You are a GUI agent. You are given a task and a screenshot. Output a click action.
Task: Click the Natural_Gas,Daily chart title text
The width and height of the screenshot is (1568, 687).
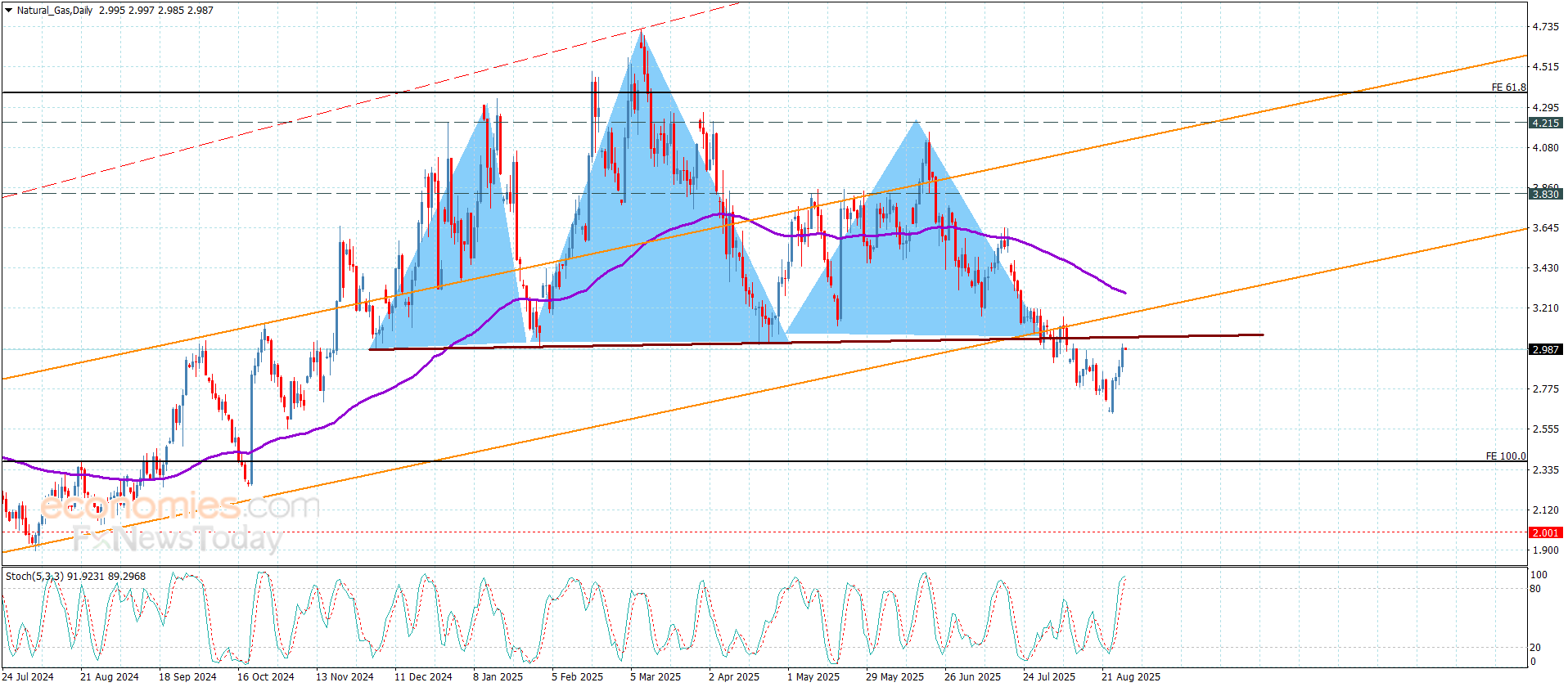tap(55, 11)
